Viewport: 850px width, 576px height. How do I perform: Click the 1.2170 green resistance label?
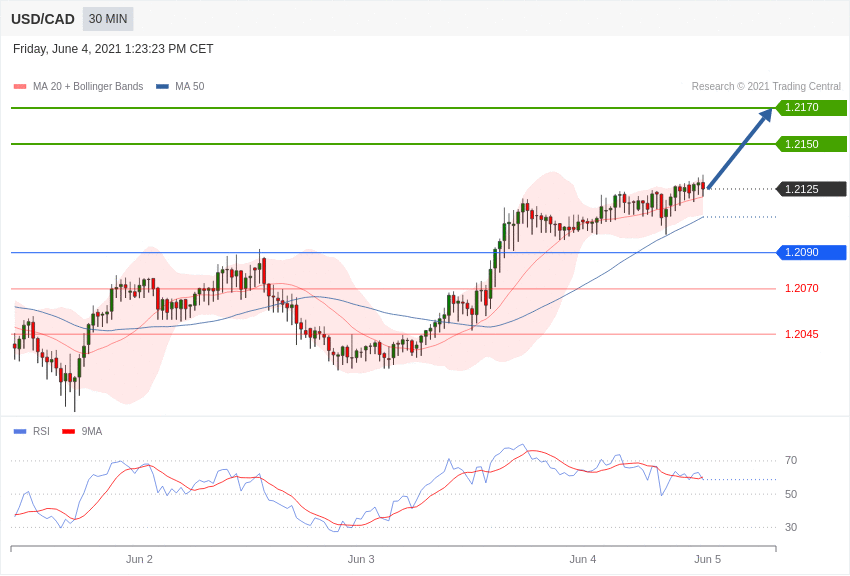pyautogui.click(x=811, y=107)
